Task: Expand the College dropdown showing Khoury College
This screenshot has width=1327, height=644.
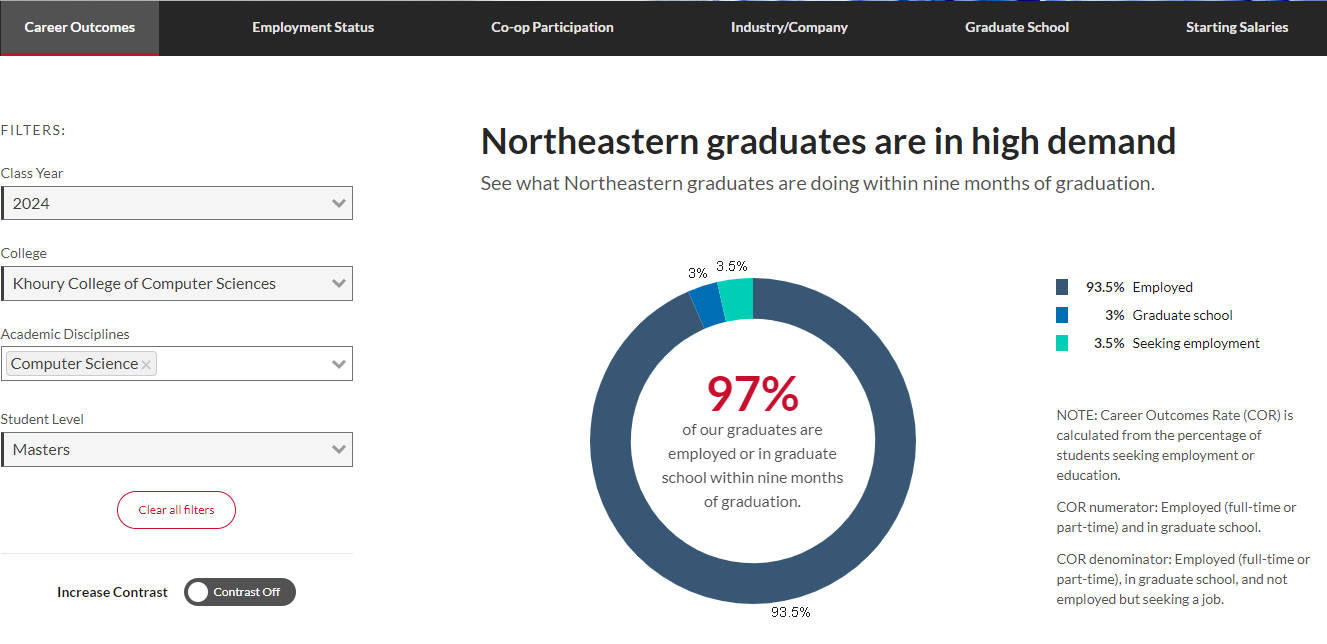Action: (x=177, y=283)
